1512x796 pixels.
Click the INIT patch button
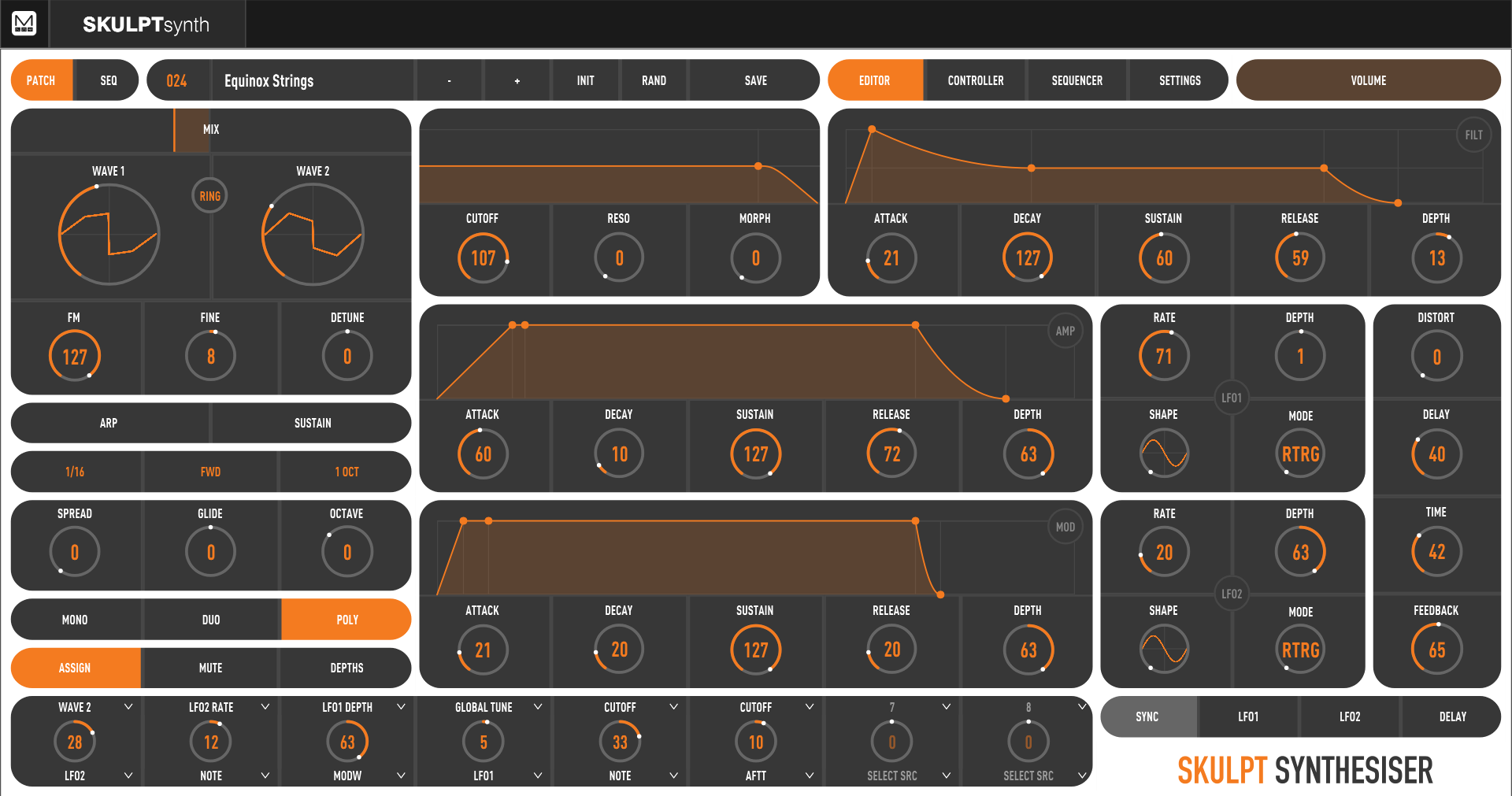(x=585, y=80)
